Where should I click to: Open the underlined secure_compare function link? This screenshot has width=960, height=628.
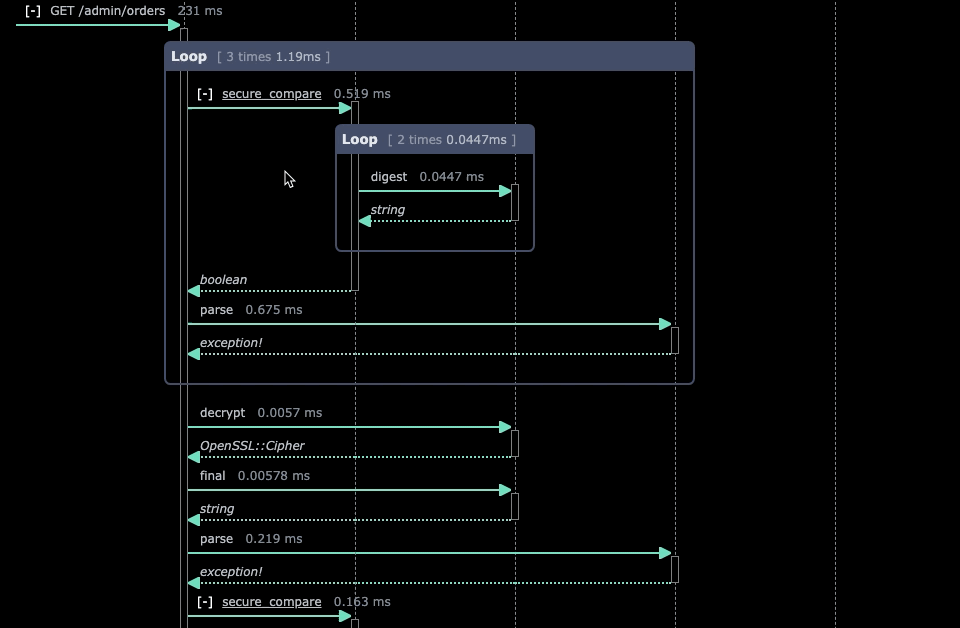[270, 93]
